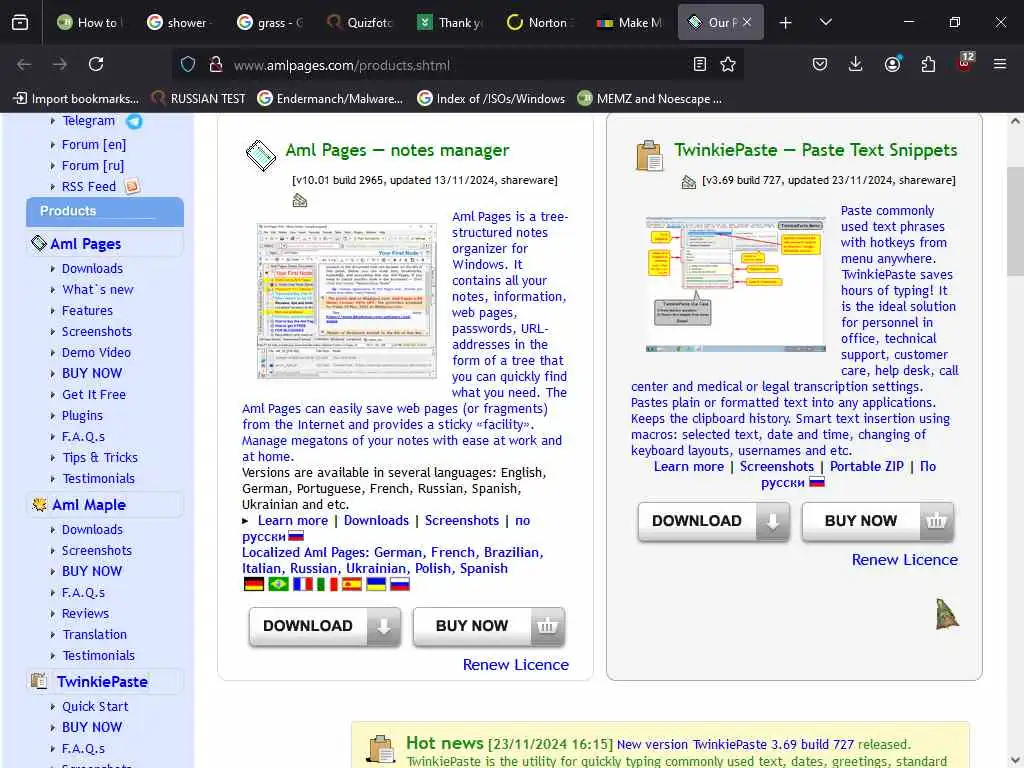Screen dimensions: 1024x768
Task: Click the Firefox recent tabs view icon
Action: tap(20, 22)
